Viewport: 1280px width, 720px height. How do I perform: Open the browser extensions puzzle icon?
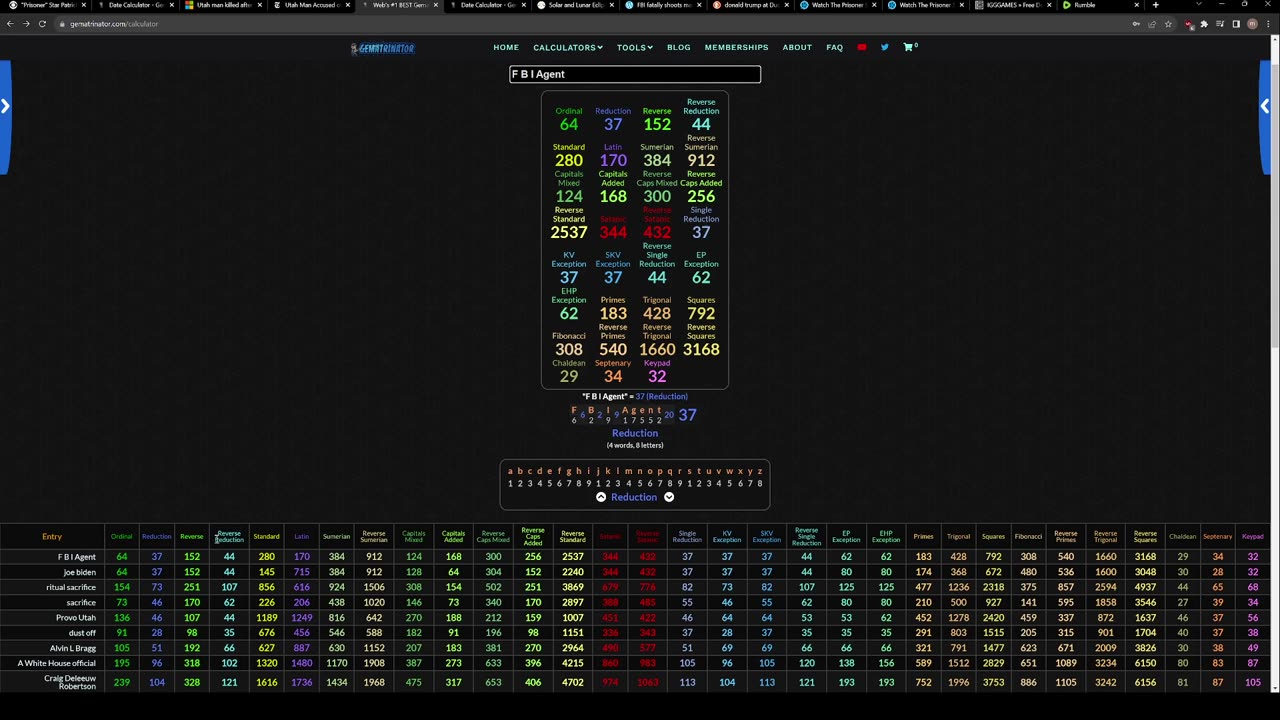(x=1204, y=24)
